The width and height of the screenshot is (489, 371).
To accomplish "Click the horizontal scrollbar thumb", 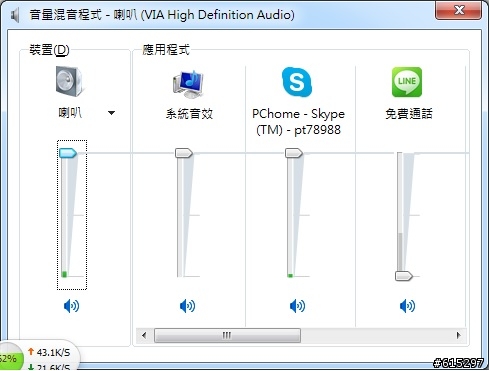I will coord(227,335).
